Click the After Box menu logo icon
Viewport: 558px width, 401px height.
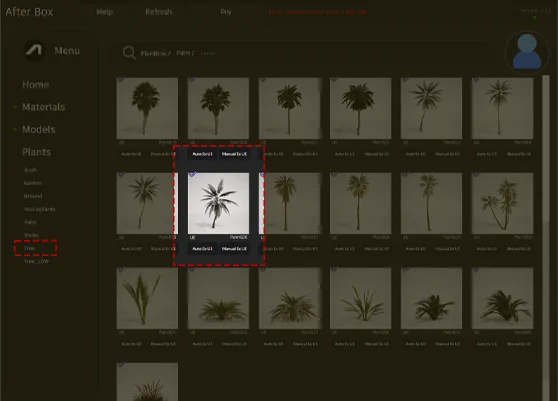(34, 50)
